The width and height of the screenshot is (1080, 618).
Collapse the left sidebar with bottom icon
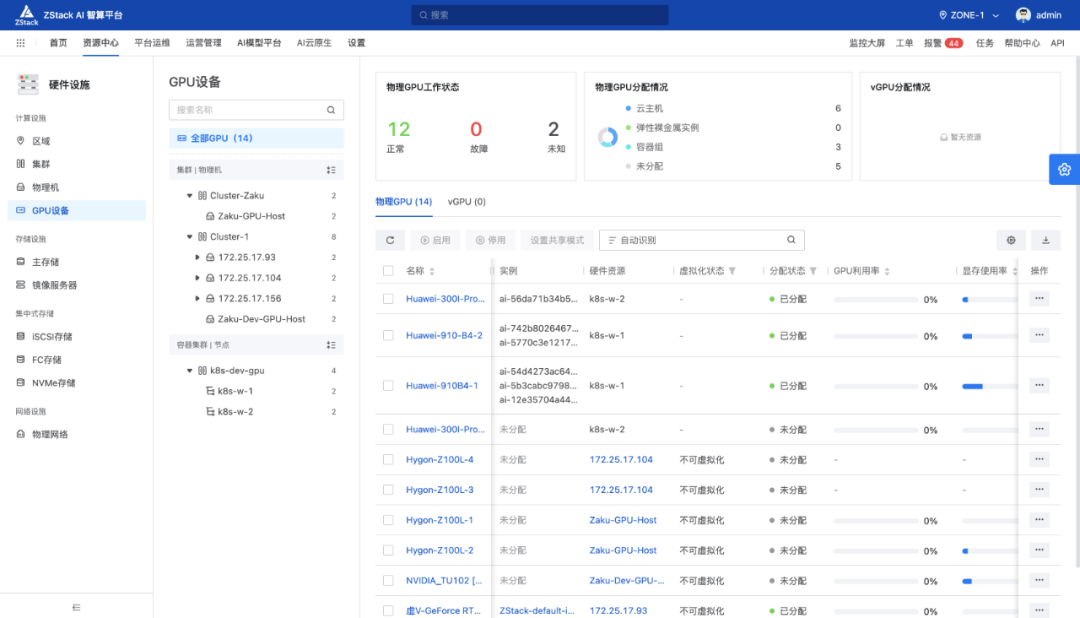coord(76,607)
